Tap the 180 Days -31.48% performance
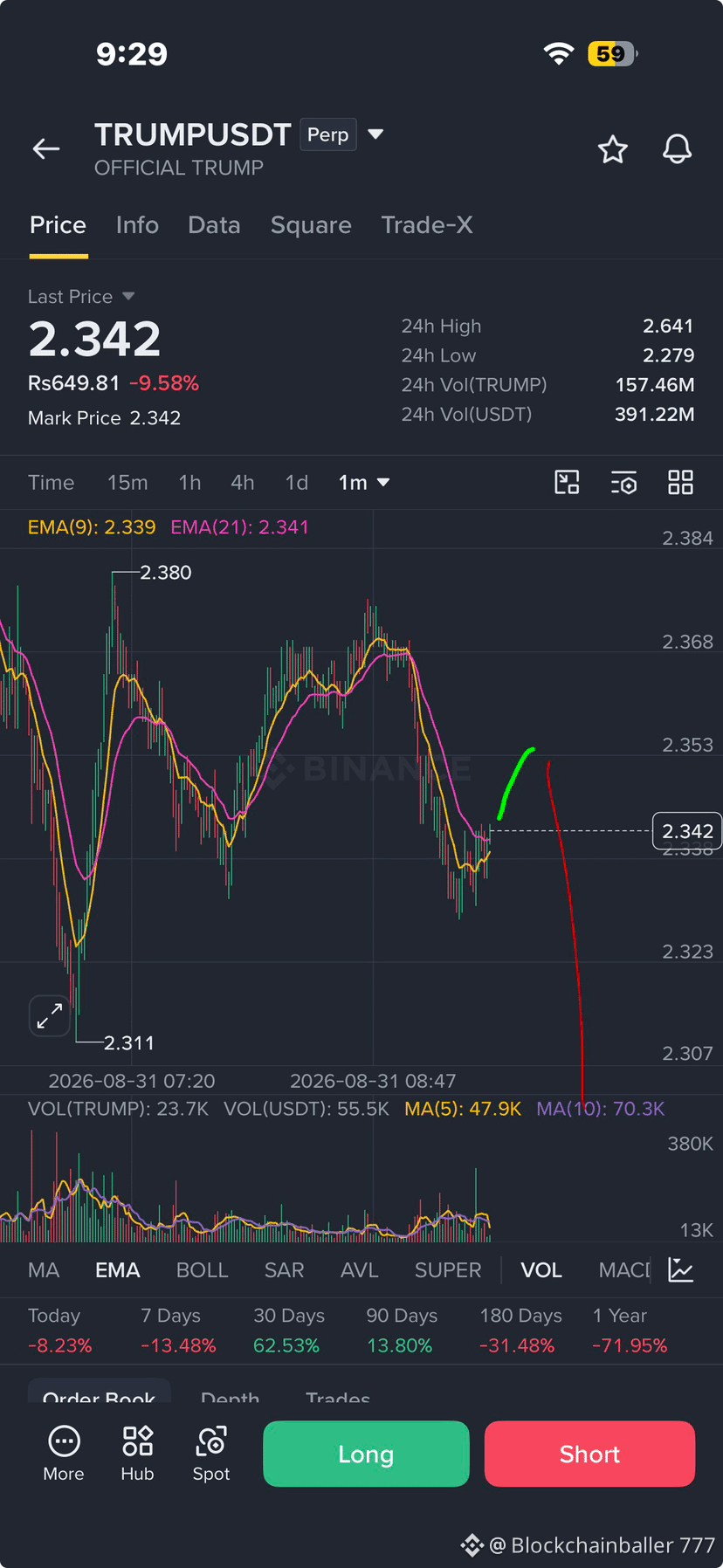Image resolution: width=723 pixels, height=1568 pixels. (x=520, y=1331)
